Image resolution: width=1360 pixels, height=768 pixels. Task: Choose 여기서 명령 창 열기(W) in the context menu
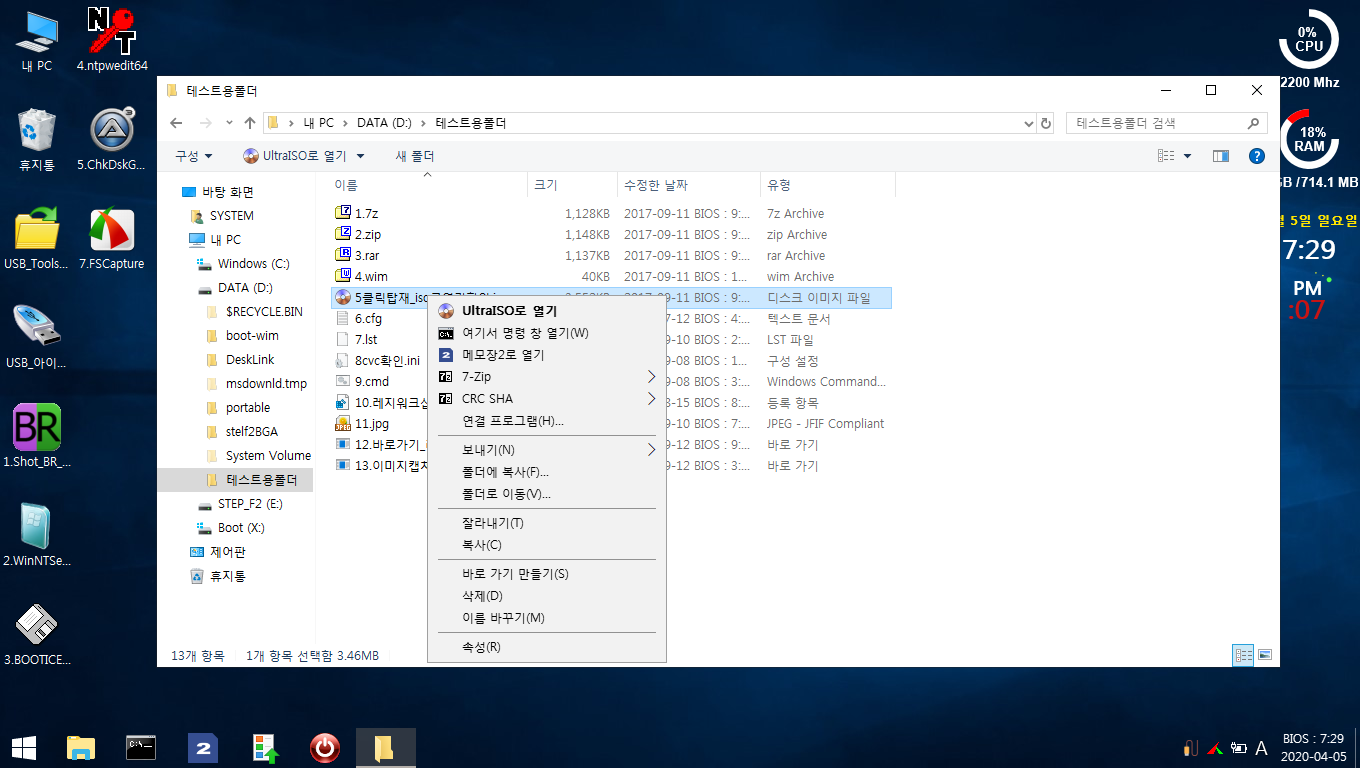[x=546, y=333]
